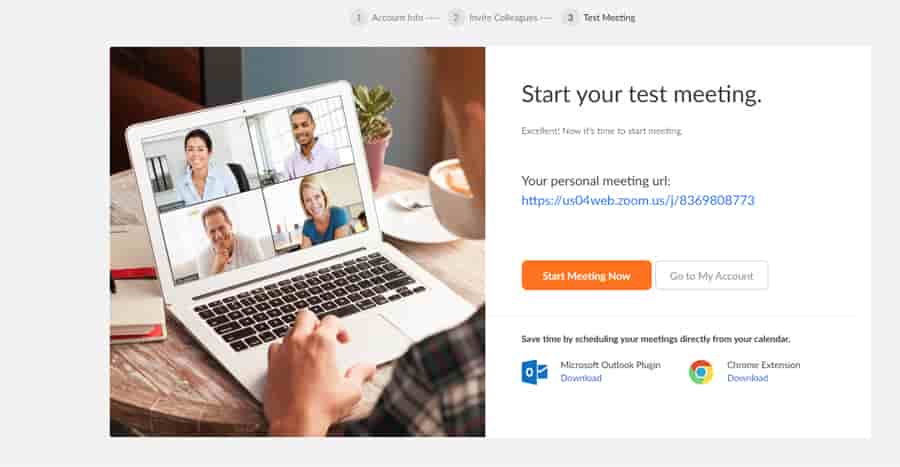Click the Microsoft Outlook Plugin label
The image size is (900, 467).
(610, 365)
